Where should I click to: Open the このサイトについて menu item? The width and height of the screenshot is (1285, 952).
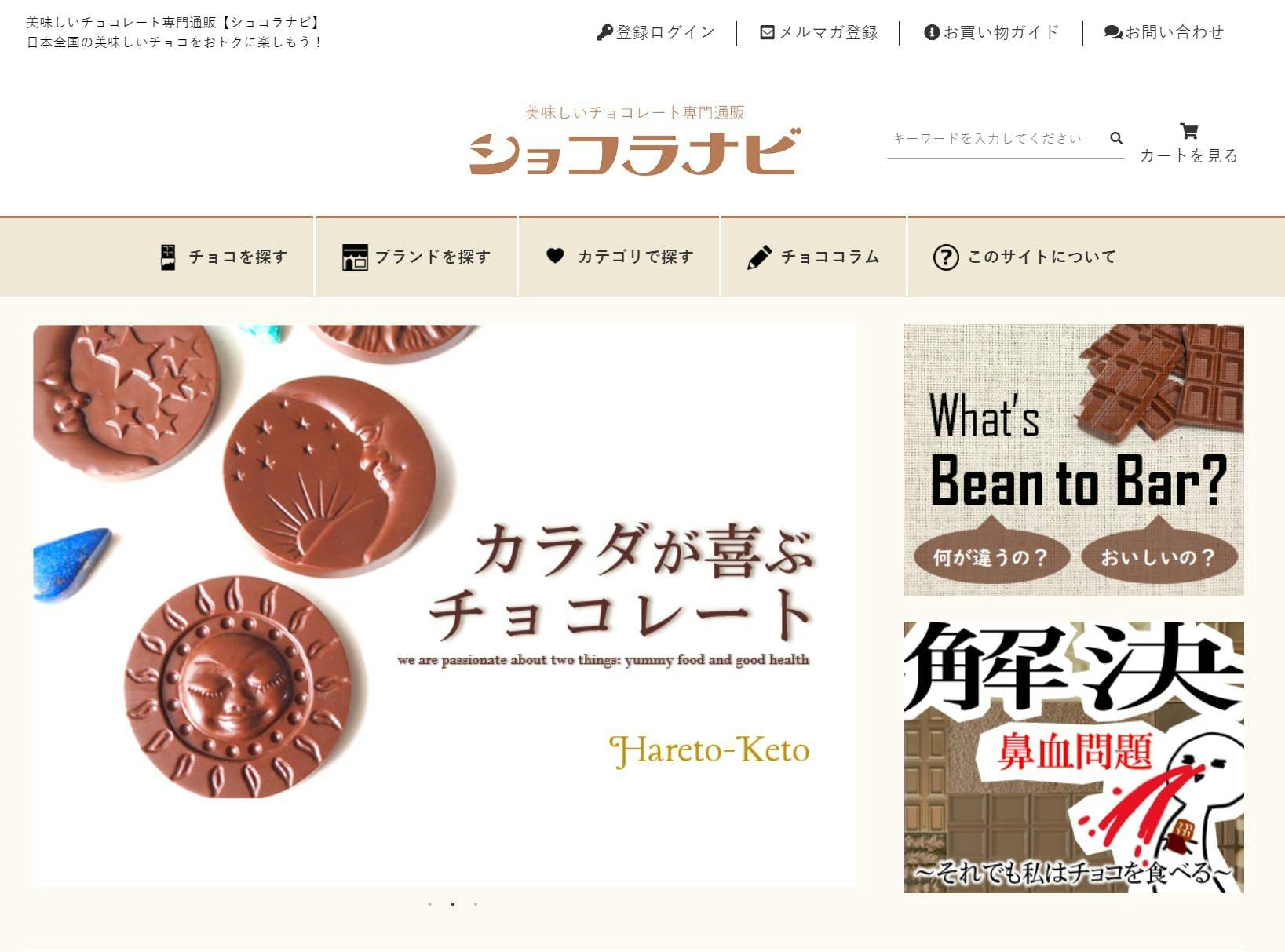point(1024,257)
